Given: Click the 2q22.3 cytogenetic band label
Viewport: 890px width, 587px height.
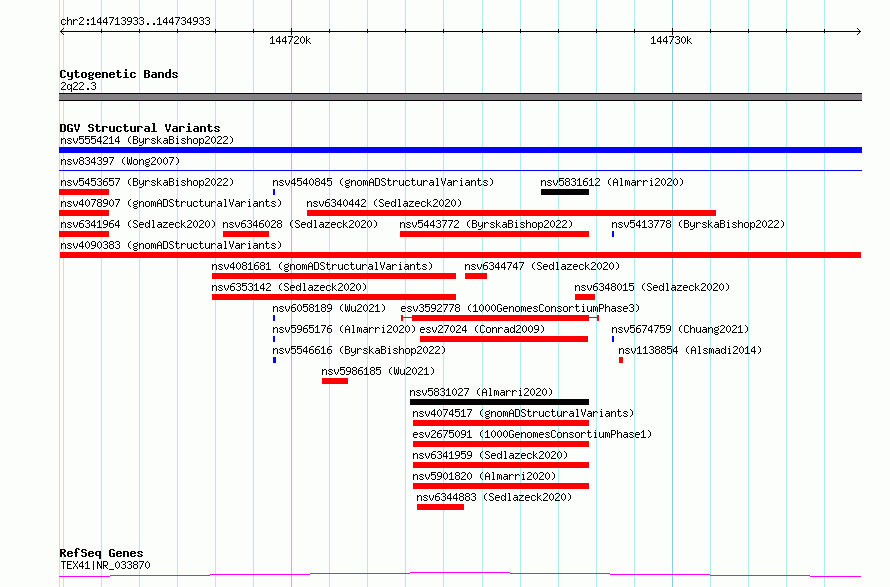Looking at the screenshot, I should (78, 86).
